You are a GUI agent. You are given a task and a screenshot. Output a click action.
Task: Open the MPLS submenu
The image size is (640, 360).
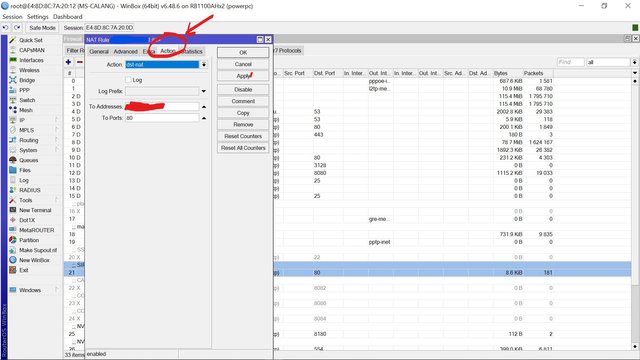[27, 130]
